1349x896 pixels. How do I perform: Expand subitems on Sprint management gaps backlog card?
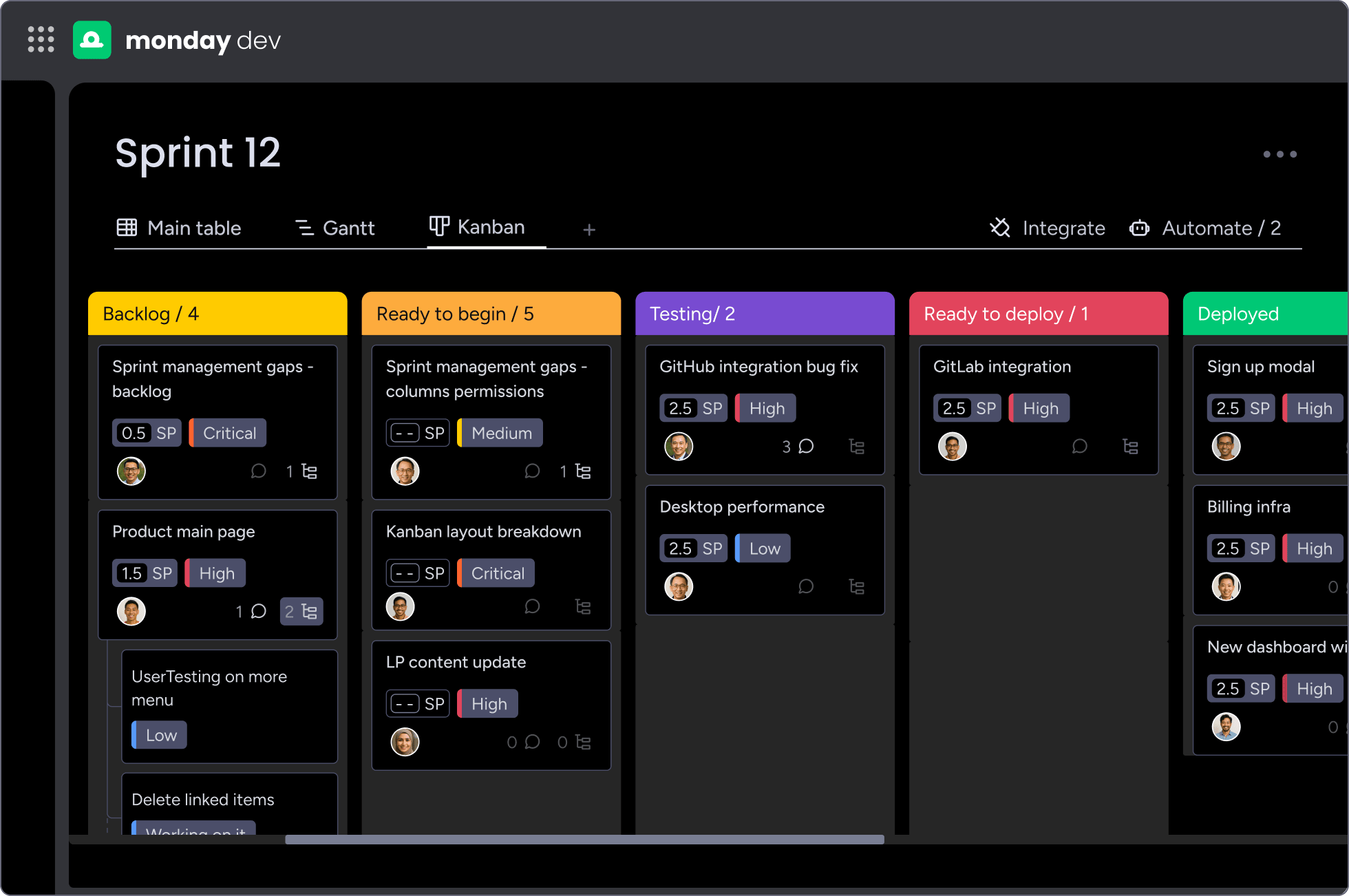[x=309, y=471]
